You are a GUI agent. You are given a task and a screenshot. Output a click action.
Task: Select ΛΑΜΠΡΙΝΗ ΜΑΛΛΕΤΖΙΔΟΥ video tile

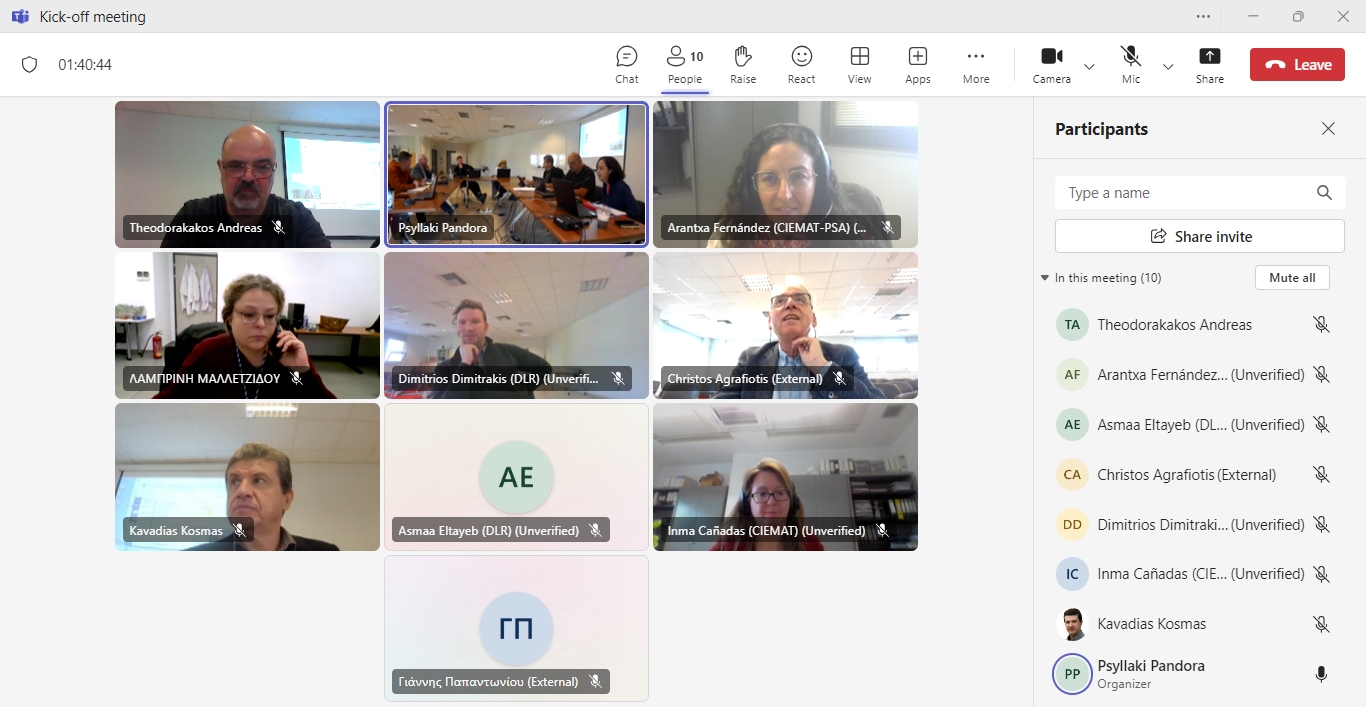[x=247, y=325]
